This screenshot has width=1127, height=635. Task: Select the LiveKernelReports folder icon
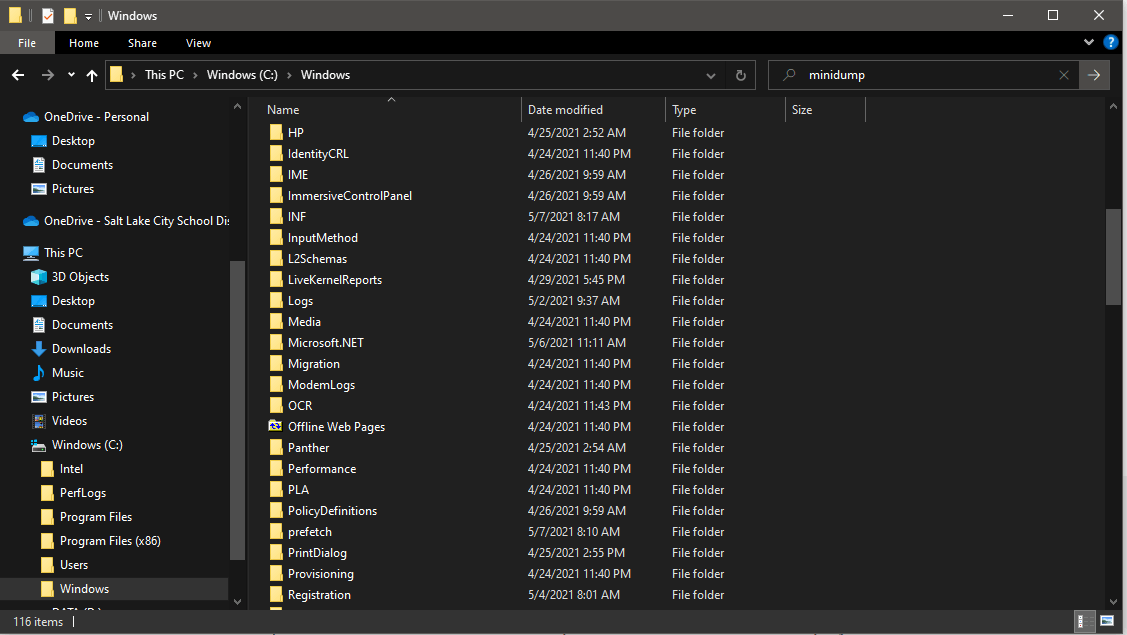point(276,280)
